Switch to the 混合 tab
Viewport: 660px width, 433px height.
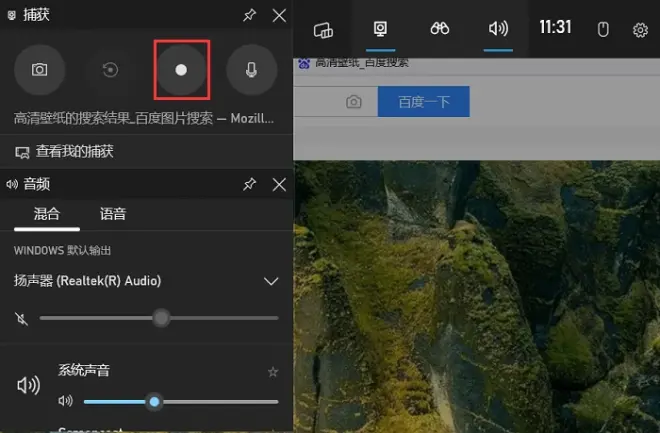(x=47, y=214)
